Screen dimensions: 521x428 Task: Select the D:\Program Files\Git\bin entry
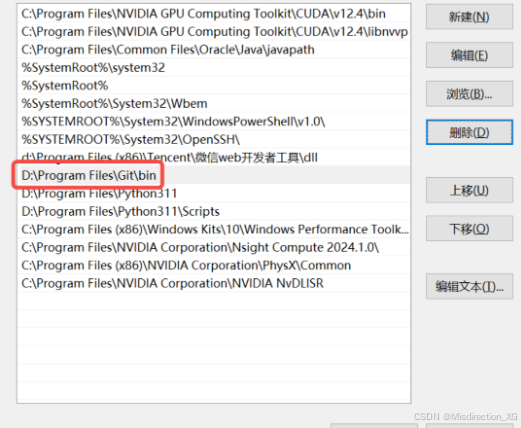[214, 175]
